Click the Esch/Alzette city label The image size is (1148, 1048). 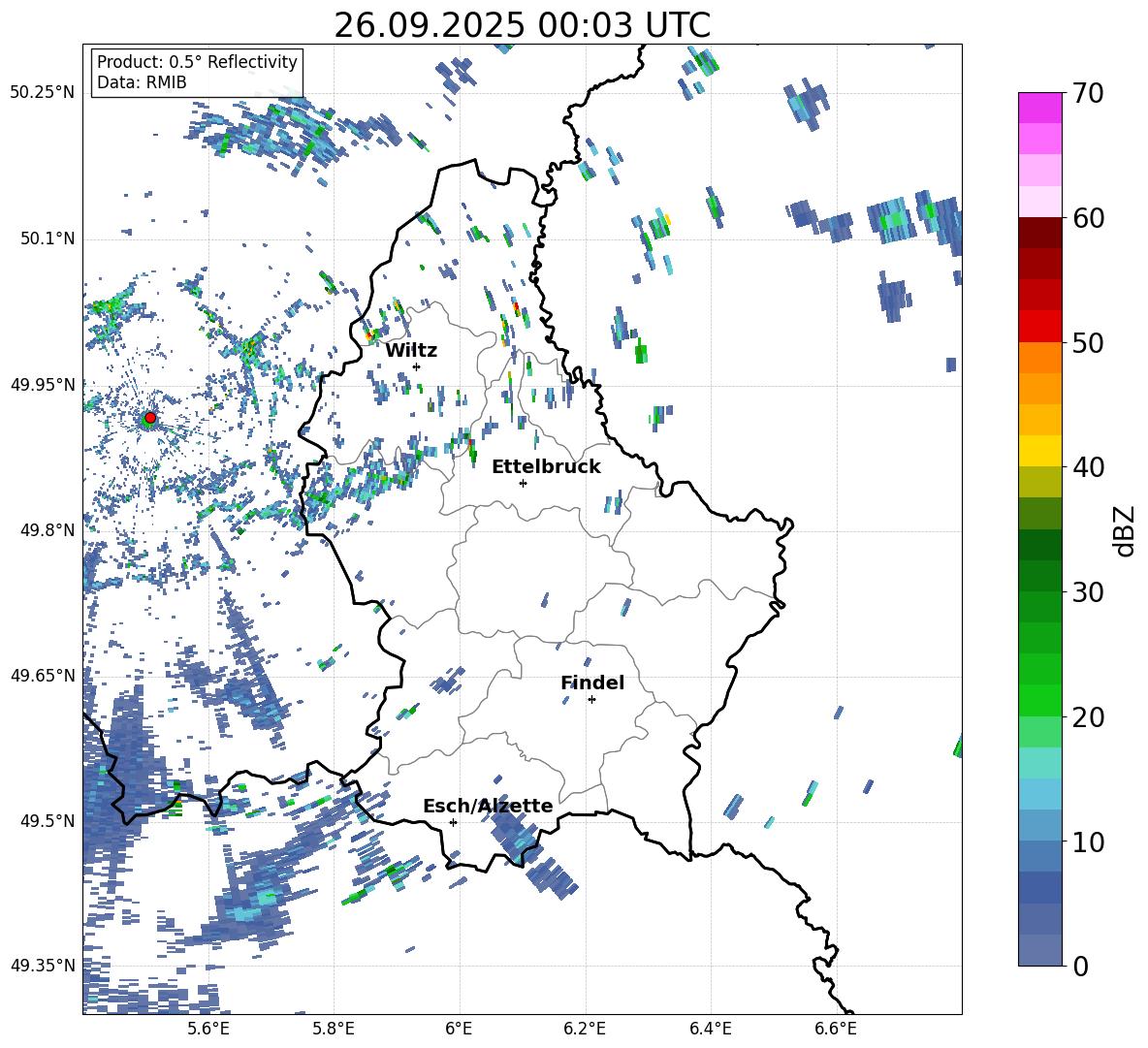tap(488, 806)
